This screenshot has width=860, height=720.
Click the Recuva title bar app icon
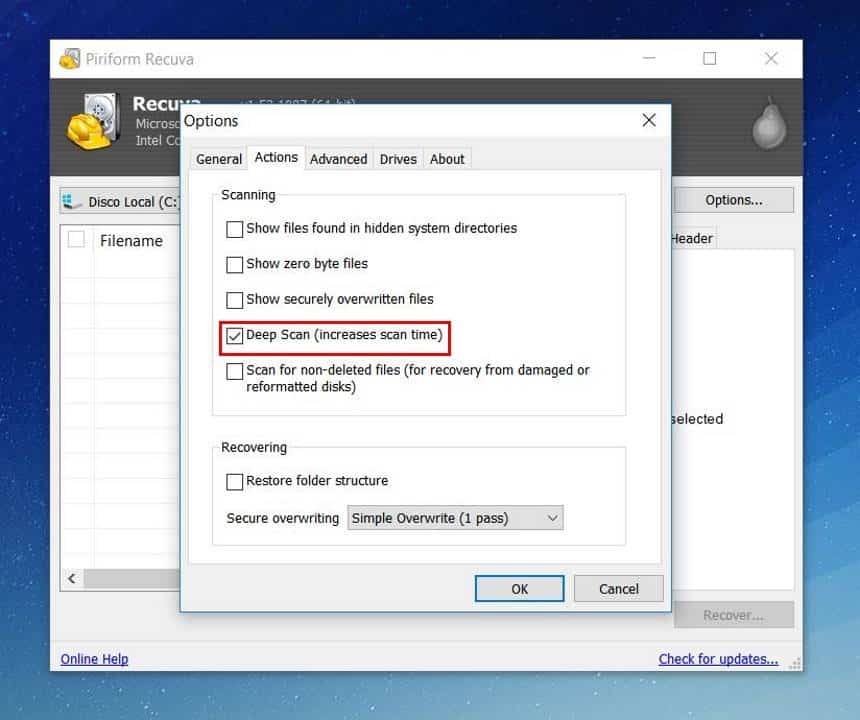tap(70, 59)
